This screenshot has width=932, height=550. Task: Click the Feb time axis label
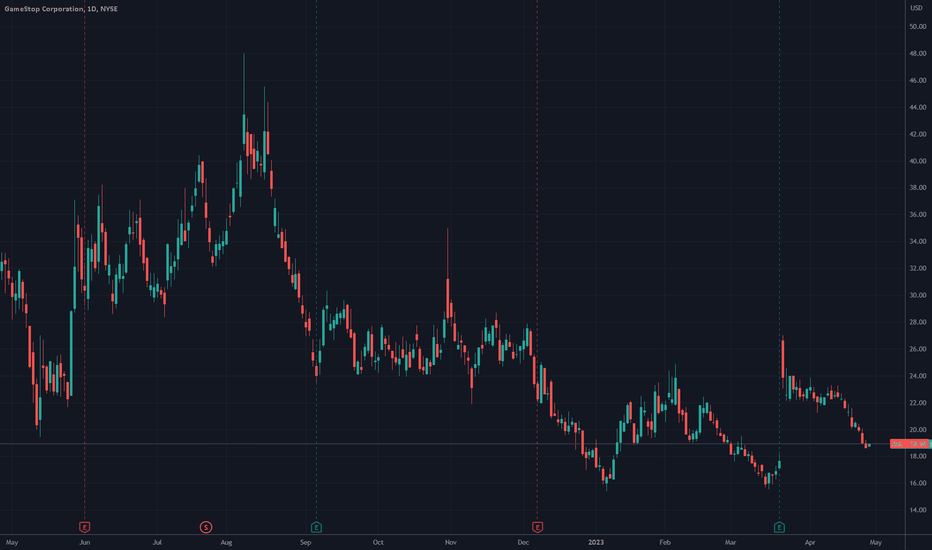(x=665, y=542)
